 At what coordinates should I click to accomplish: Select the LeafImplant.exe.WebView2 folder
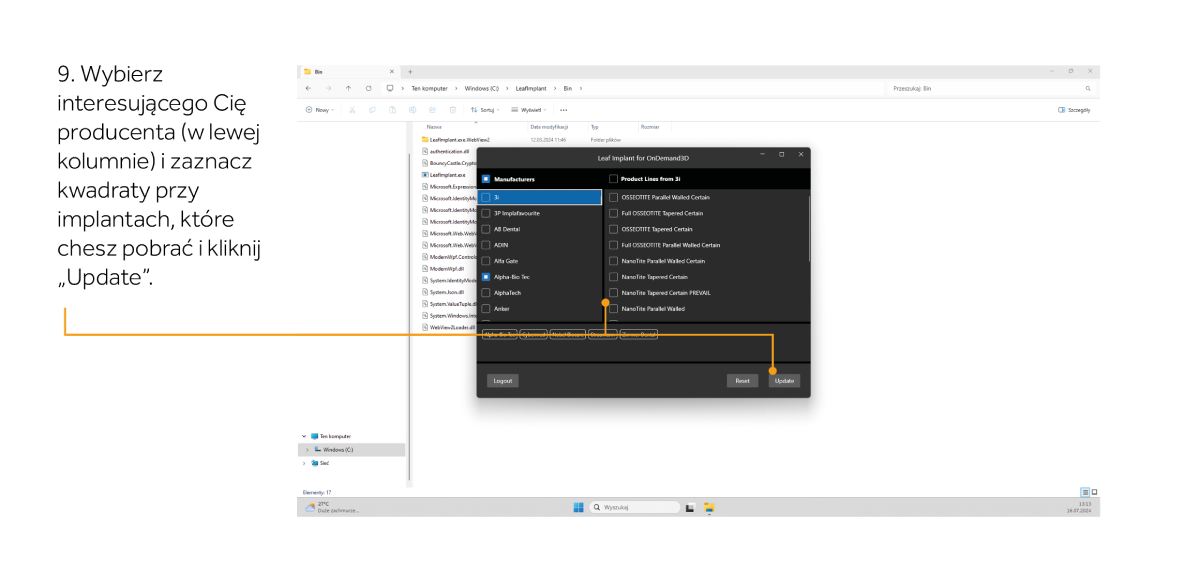(457, 139)
